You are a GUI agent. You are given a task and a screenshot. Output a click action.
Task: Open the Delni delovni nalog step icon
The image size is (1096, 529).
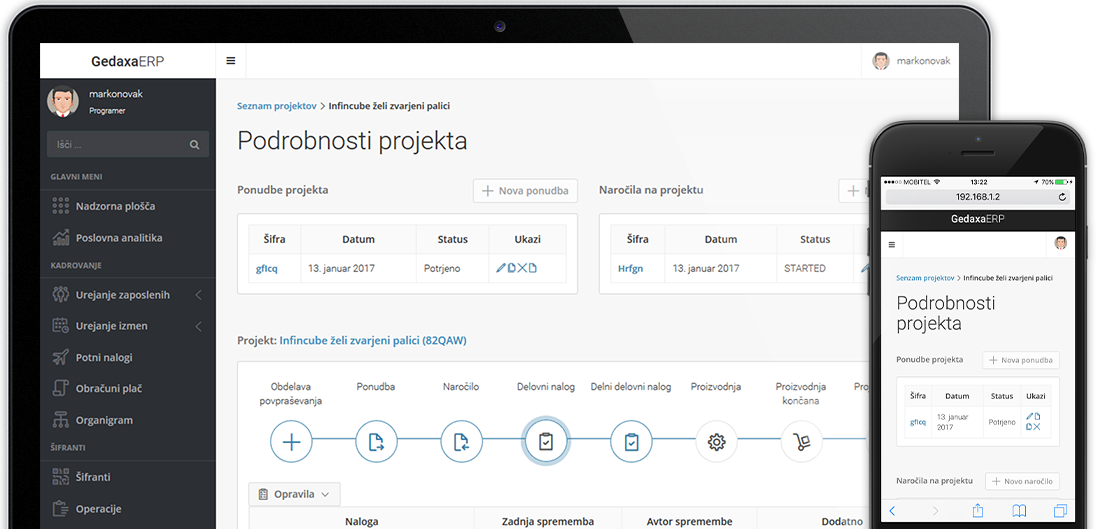tap(631, 441)
